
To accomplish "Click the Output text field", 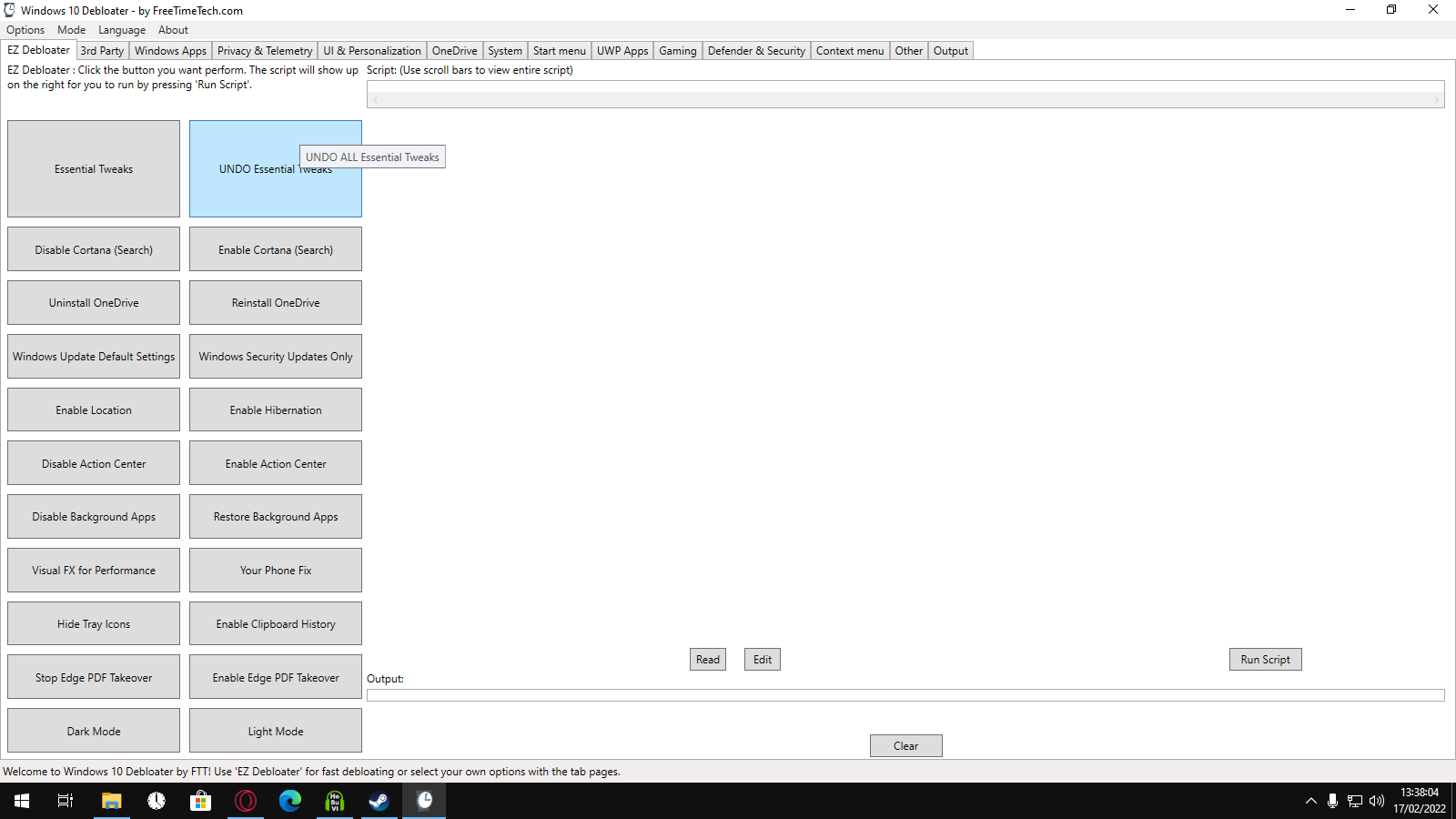I will pos(905,695).
